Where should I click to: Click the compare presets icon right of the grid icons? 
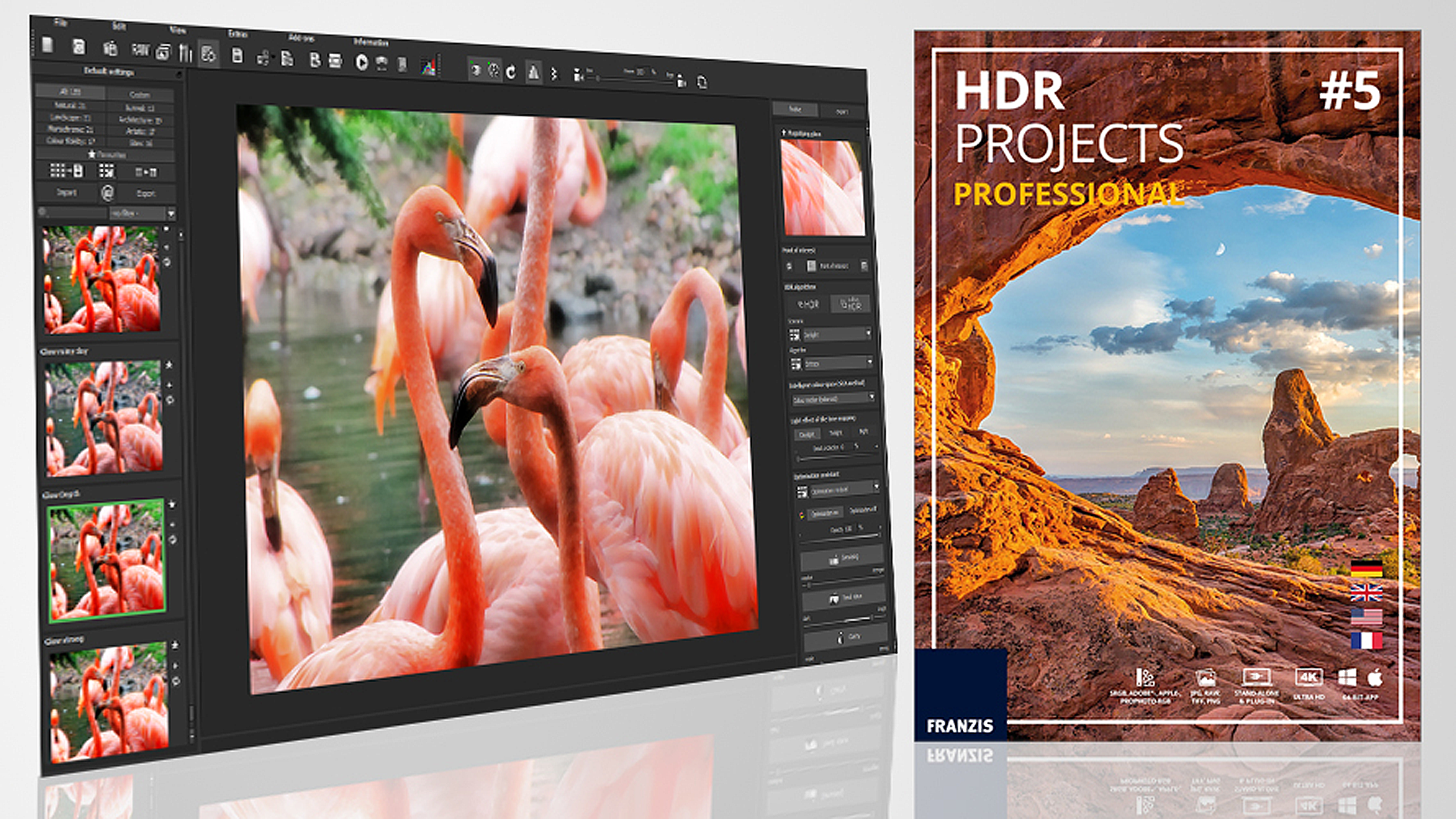tap(146, 172)
